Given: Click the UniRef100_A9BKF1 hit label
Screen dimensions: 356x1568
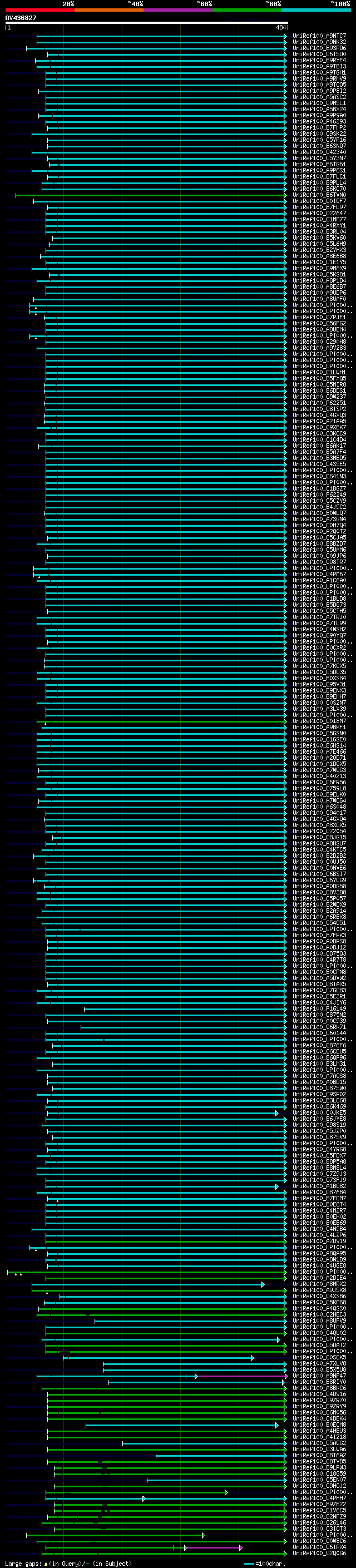Looking at the screenshot, I should tap(319, 728).
